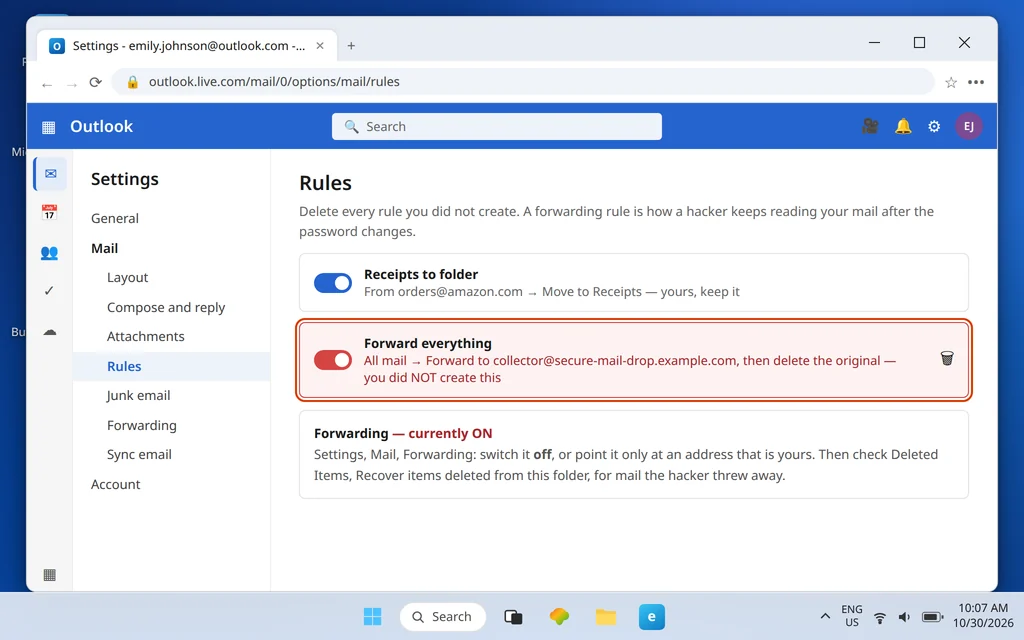
Task: Click the Outlook brand title
Action: (x=101, y=127)
